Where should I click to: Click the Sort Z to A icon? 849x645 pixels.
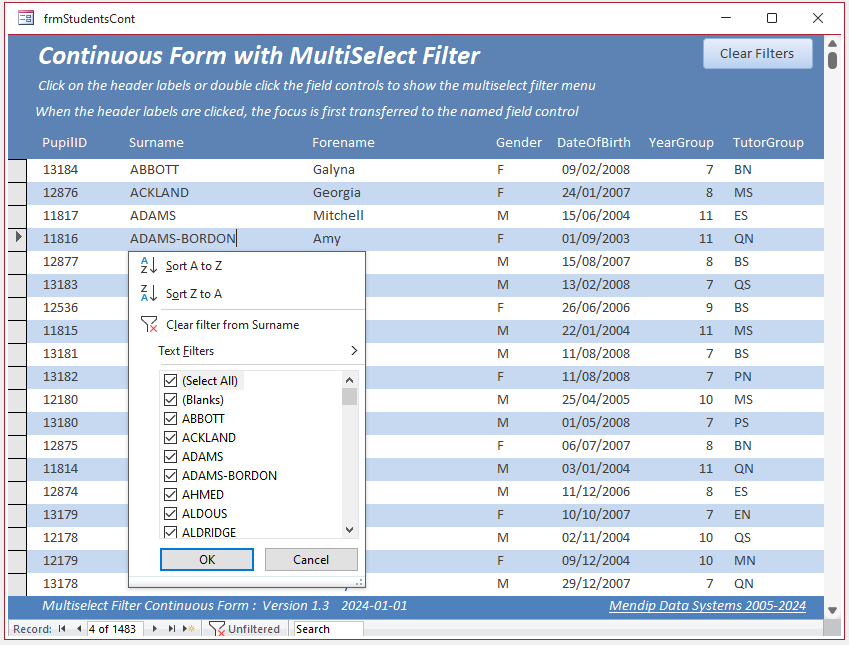click(148, 293)
